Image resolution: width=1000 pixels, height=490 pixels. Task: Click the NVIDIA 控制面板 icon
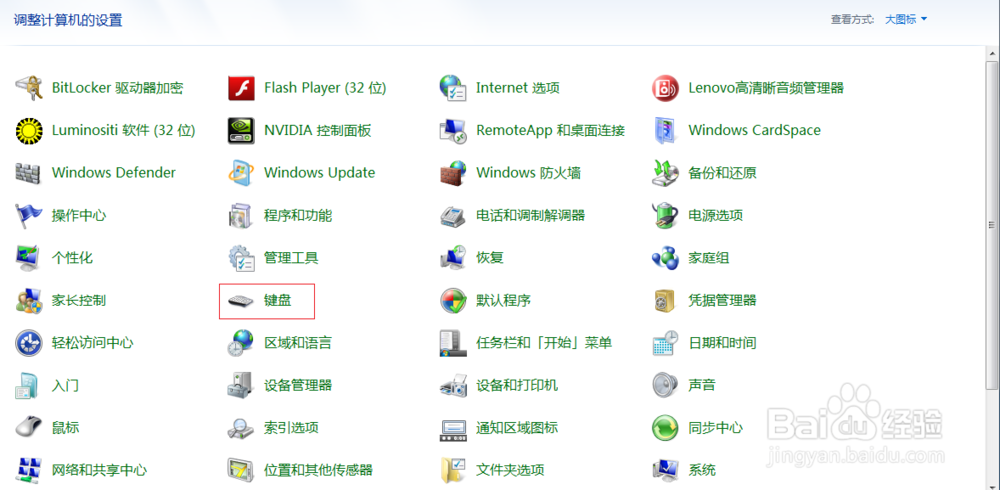(x=241, y=130)
